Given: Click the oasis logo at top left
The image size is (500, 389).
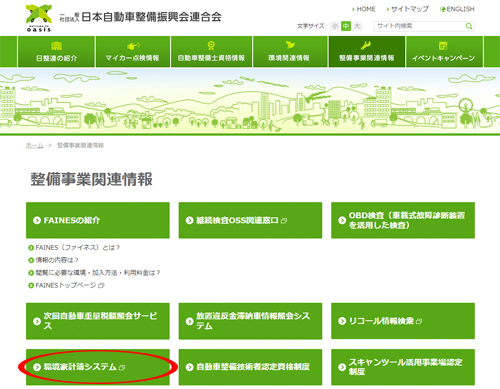Looking at the screenshot, I should 39,18.
